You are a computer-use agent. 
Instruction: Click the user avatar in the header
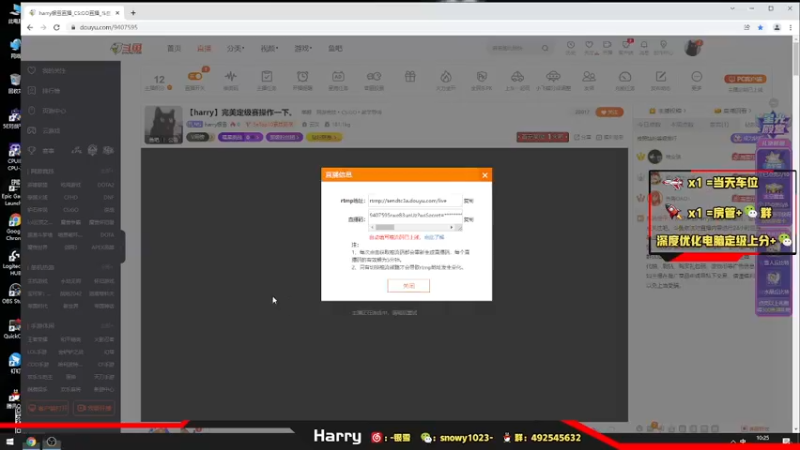(692, 48)
